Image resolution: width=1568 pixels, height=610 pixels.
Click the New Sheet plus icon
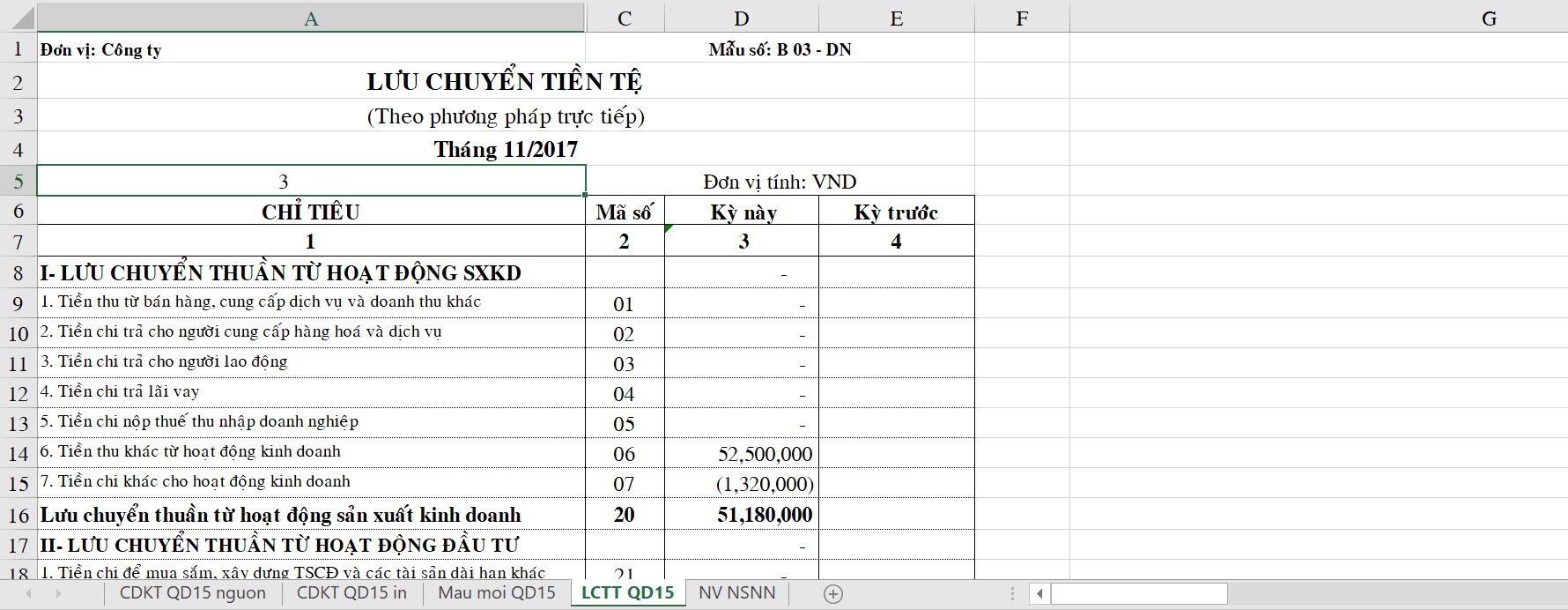coord(832,594)
